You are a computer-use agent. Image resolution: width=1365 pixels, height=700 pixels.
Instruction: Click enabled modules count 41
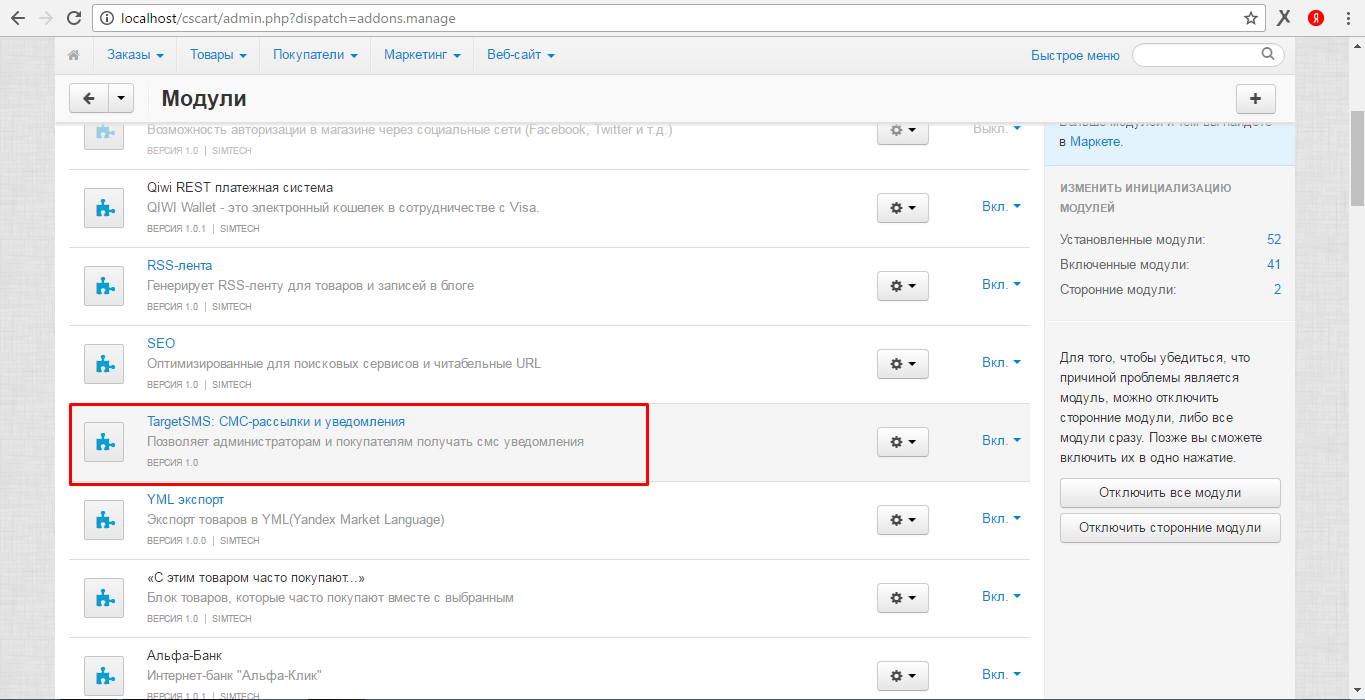(1273, 265)
